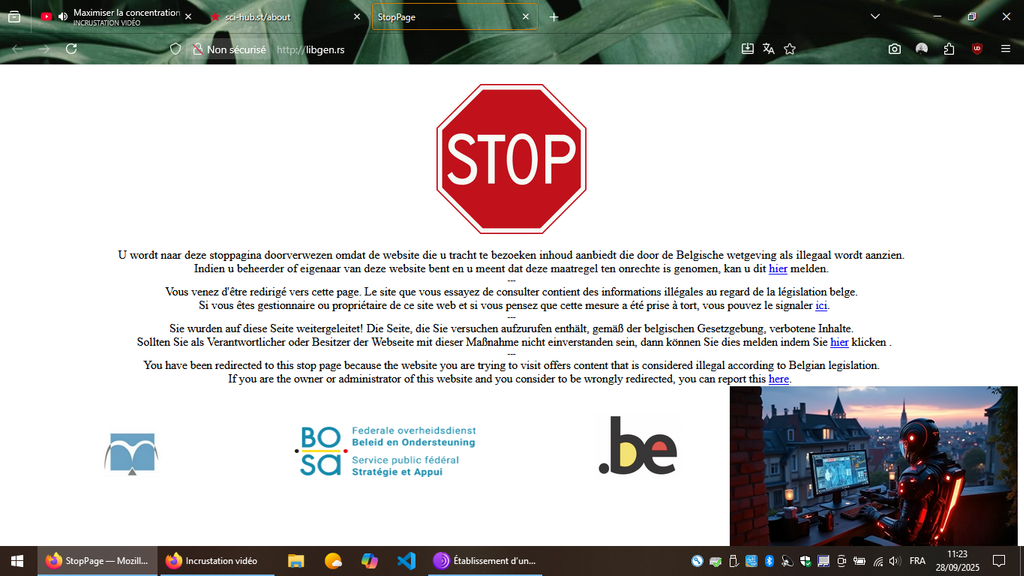
Task: Click the install/save page icon in address bar
Action: [748, 49]
